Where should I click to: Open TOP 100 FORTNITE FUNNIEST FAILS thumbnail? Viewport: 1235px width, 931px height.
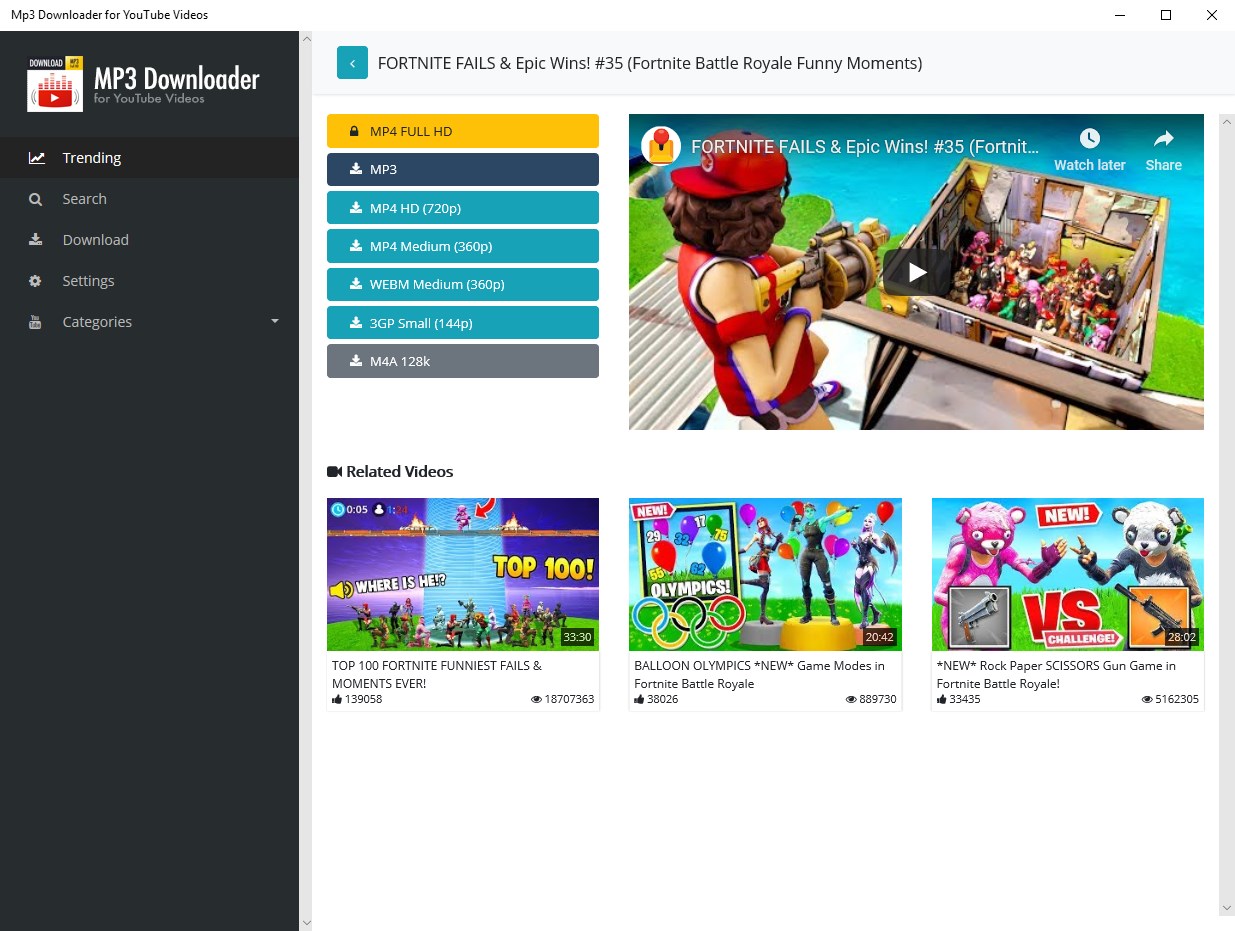463,574
